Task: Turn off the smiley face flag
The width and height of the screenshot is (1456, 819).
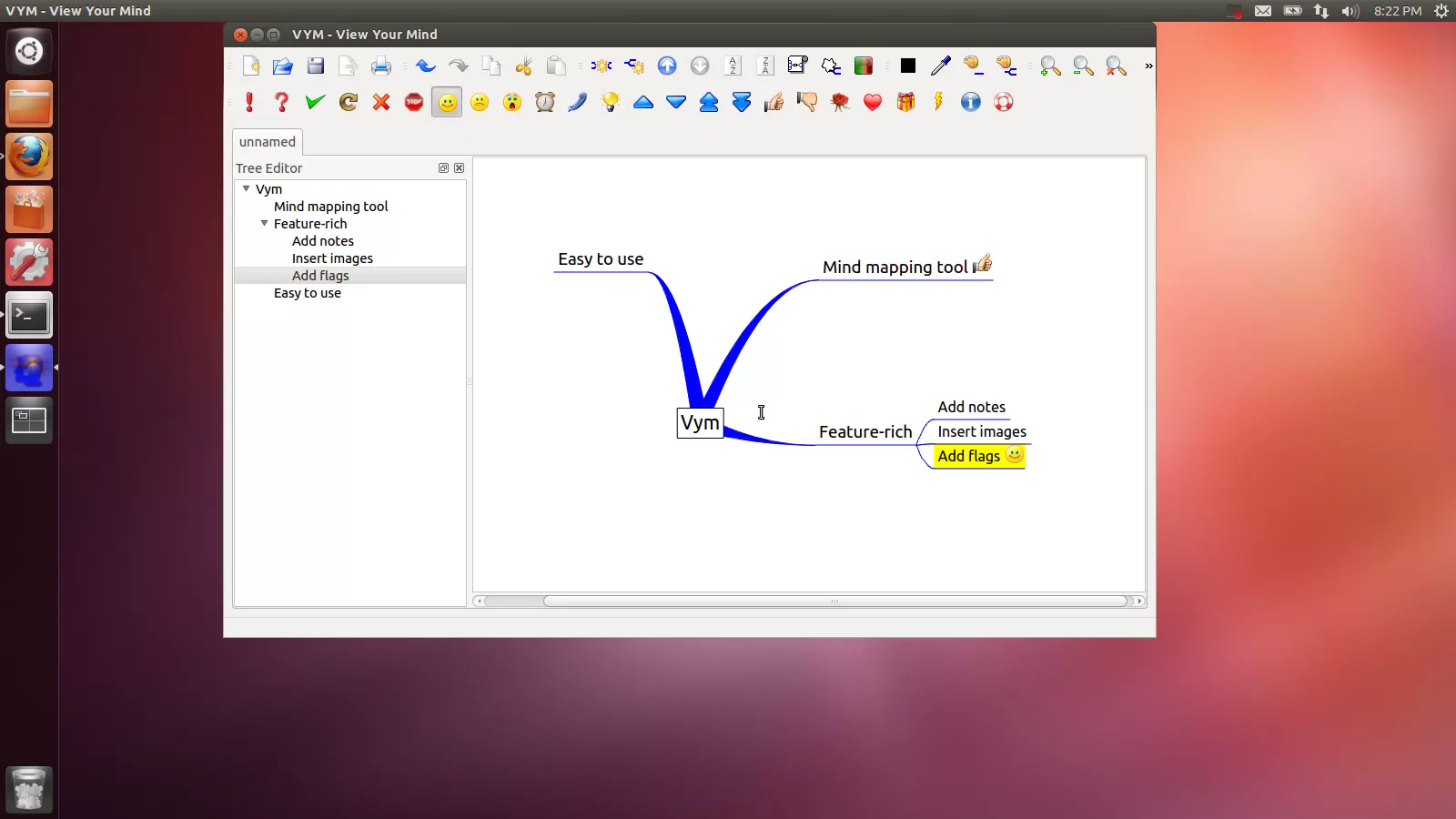Action: click(447, 102)
